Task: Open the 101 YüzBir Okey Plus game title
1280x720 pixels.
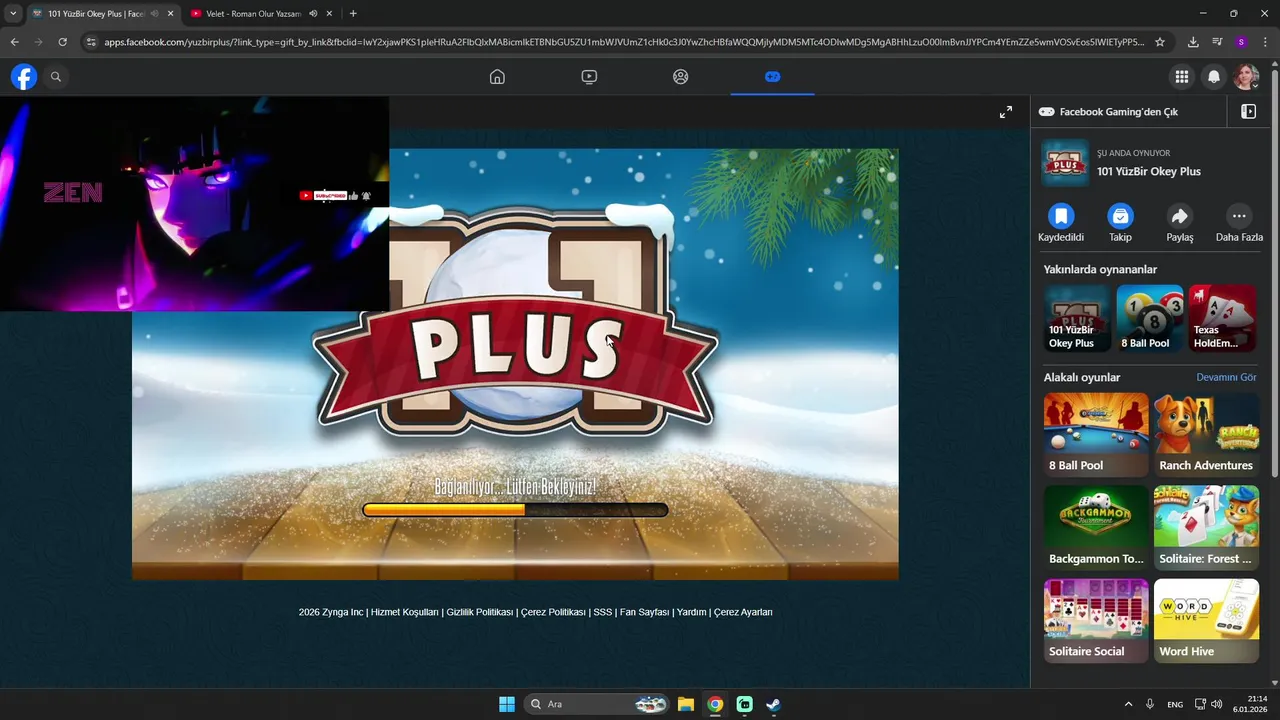Action: coord(1149,171)
